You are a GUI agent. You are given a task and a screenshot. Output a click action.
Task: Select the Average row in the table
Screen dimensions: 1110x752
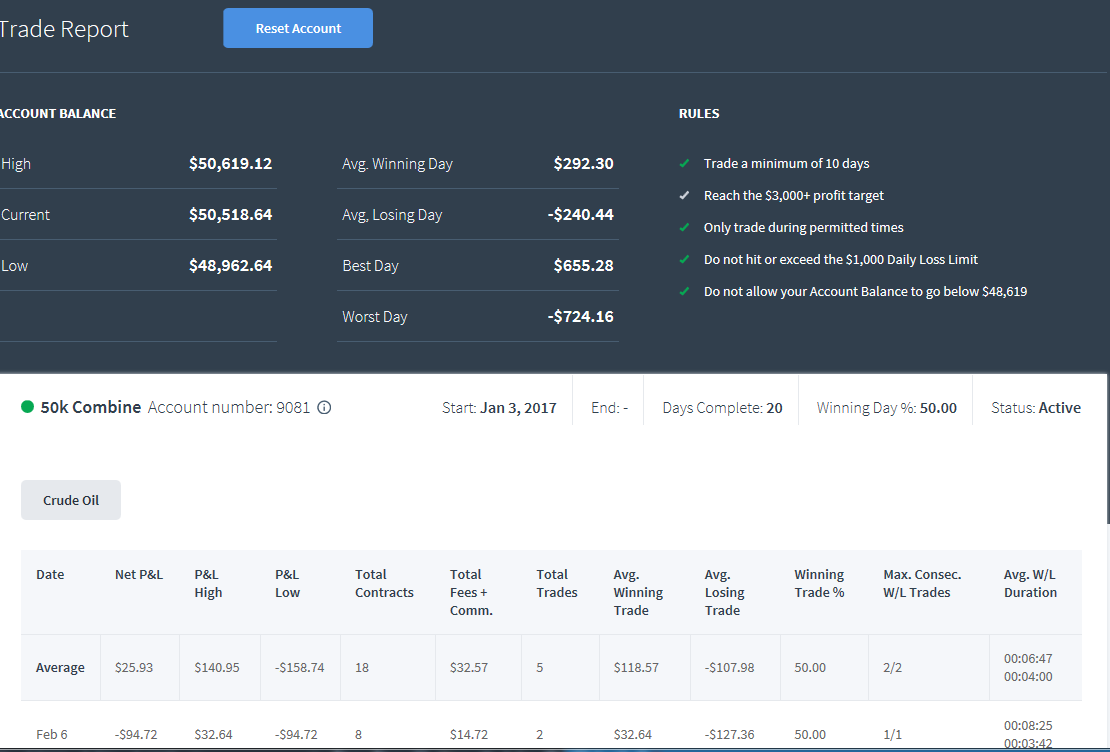pos(551,668)
